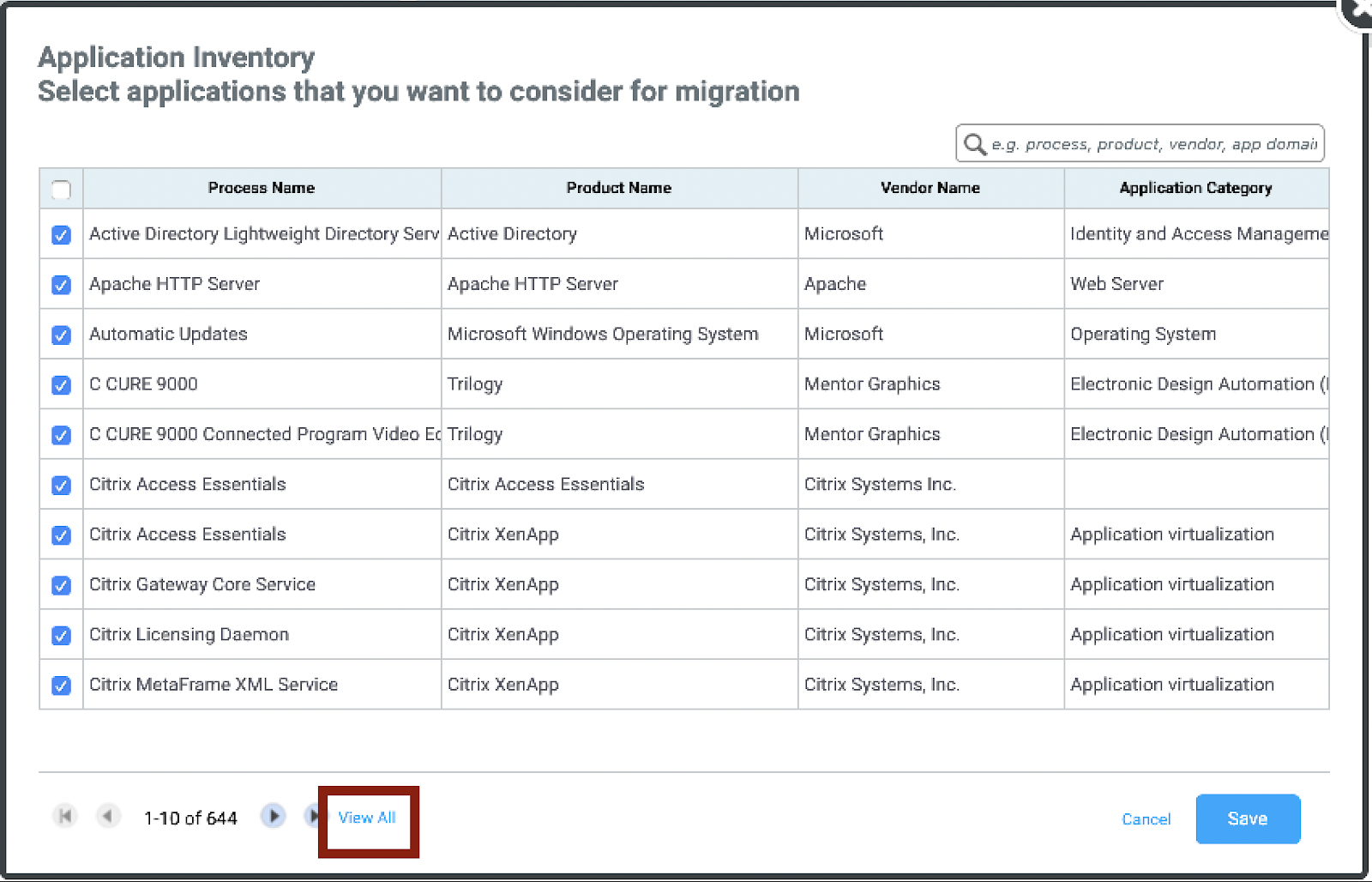The width and height of the screenshot is (1372, 882).
Task: Click the Vendor Name column header
Action: coord(930,188)
